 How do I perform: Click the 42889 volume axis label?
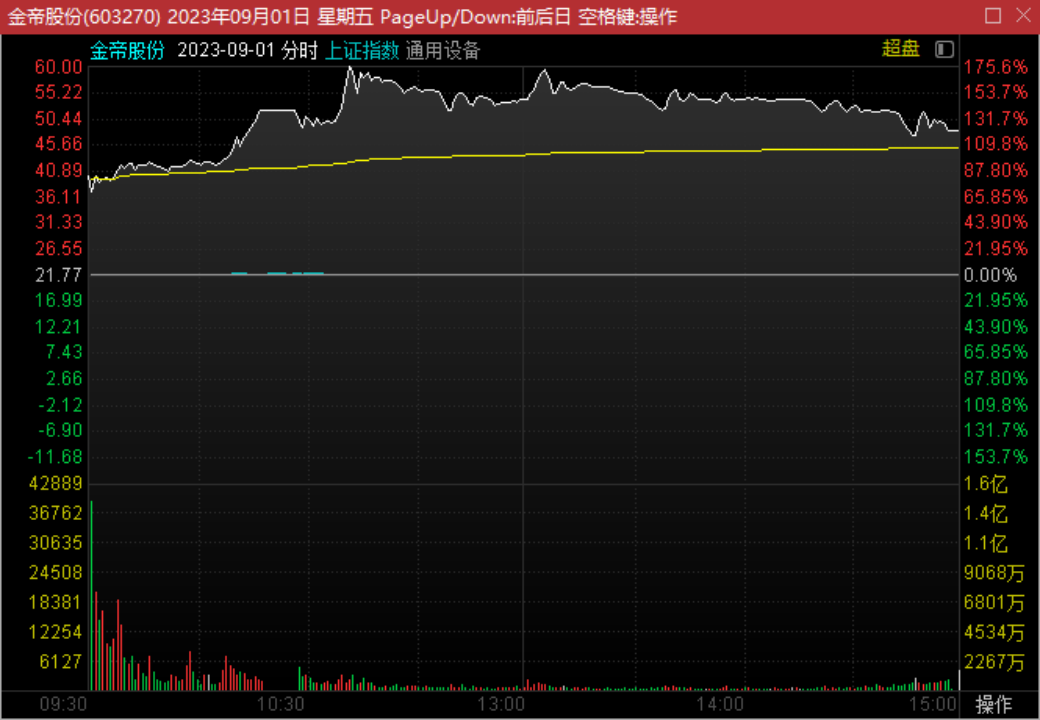[x=56, y=483]
